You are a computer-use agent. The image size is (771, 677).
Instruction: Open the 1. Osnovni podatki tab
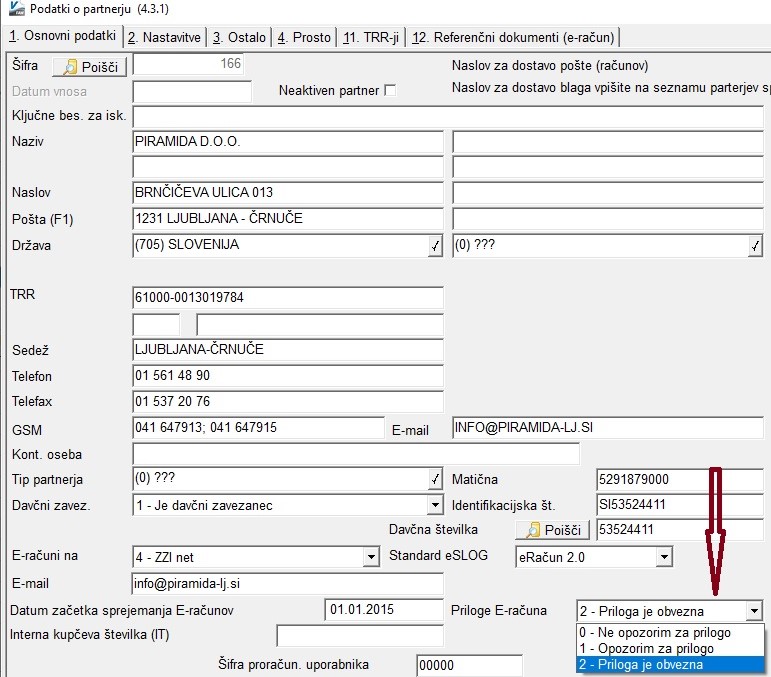(x=62, y=36)
